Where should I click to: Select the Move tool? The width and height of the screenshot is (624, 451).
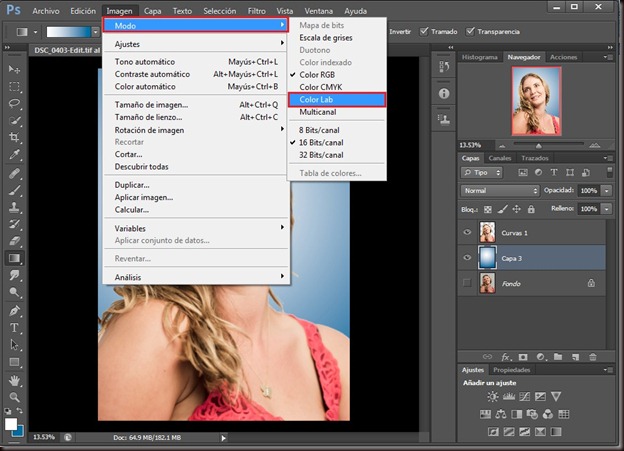coord(14,69)
